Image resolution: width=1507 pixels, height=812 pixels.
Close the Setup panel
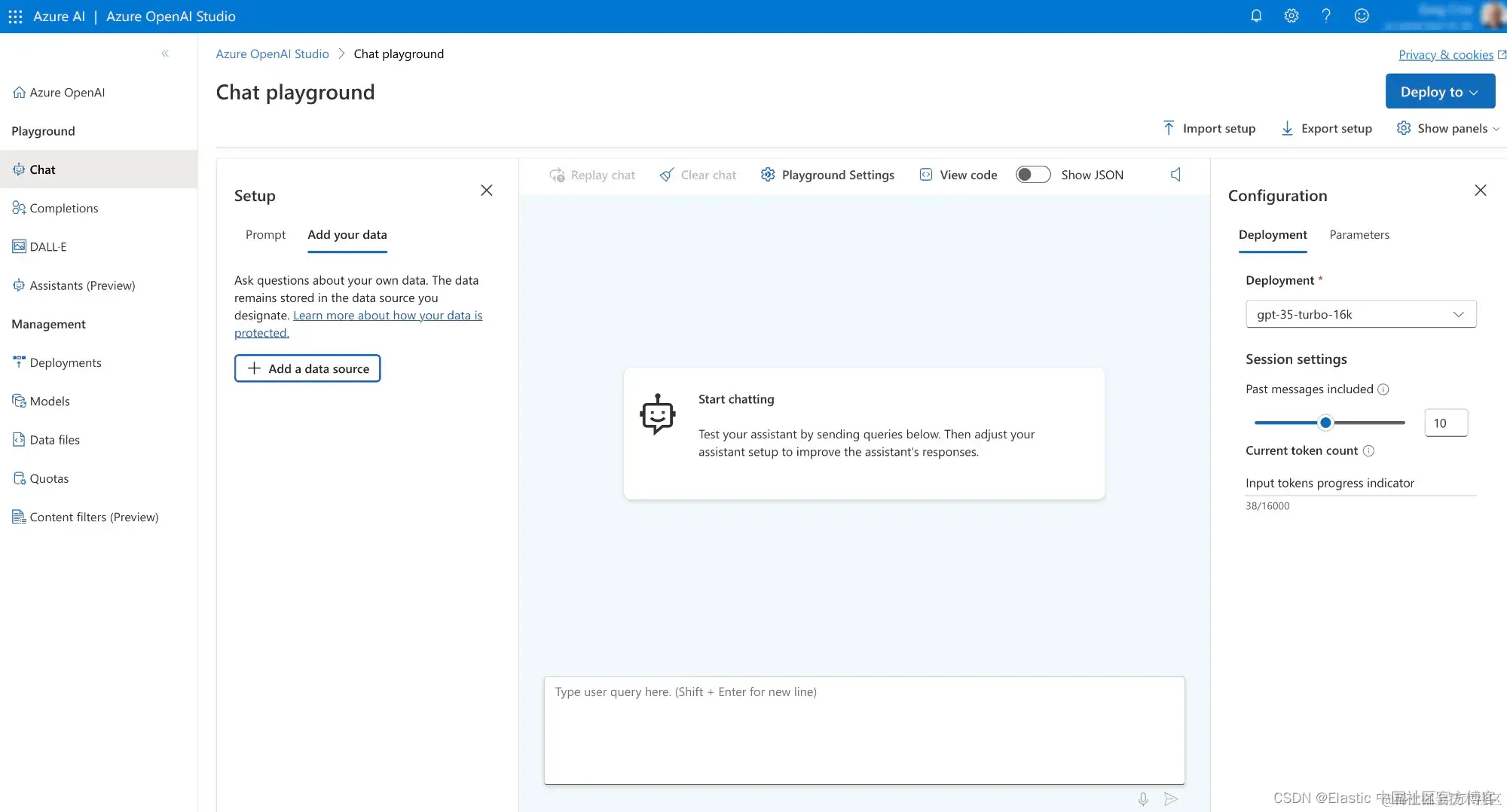487,190
